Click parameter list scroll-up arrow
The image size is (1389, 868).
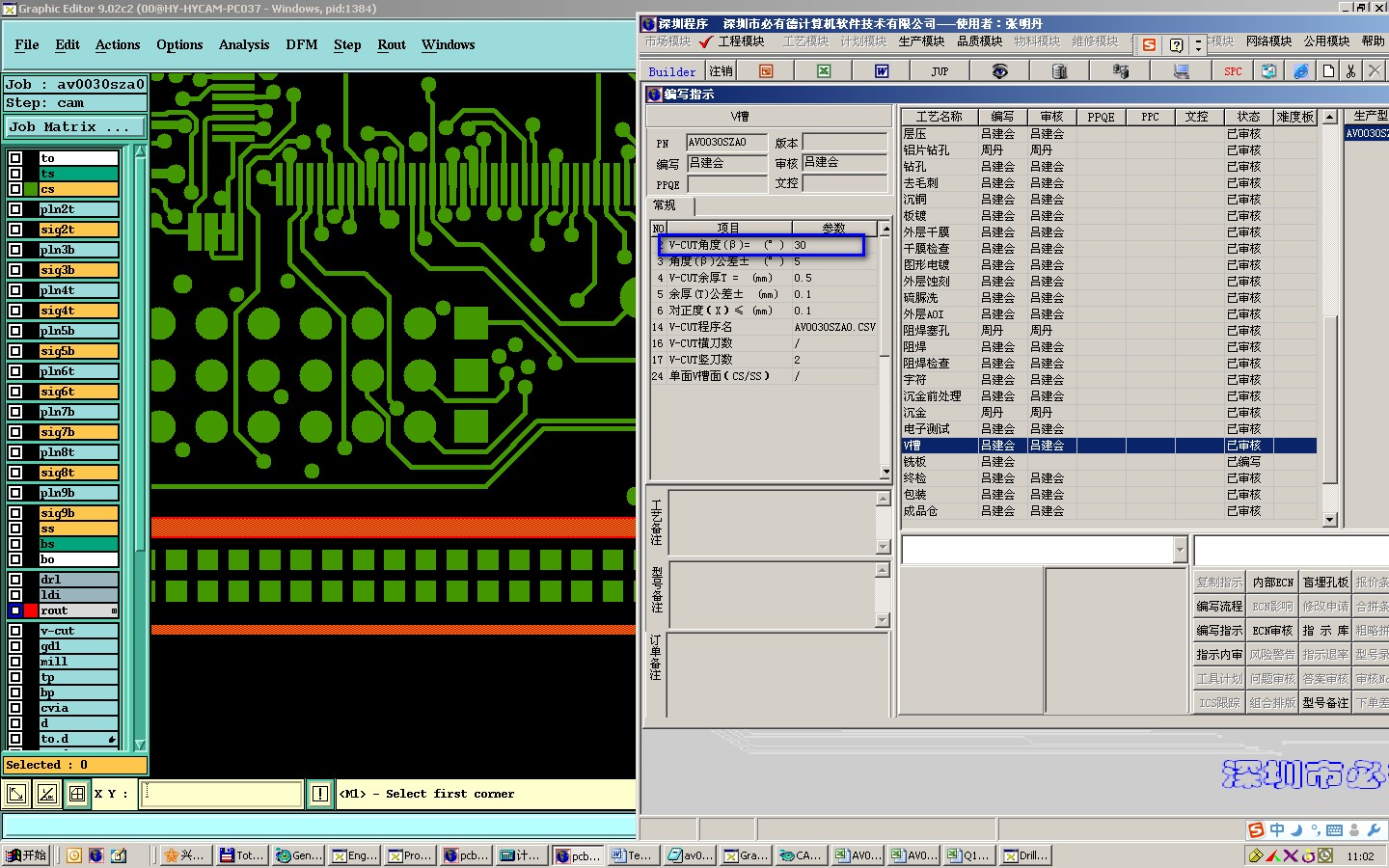885,229
